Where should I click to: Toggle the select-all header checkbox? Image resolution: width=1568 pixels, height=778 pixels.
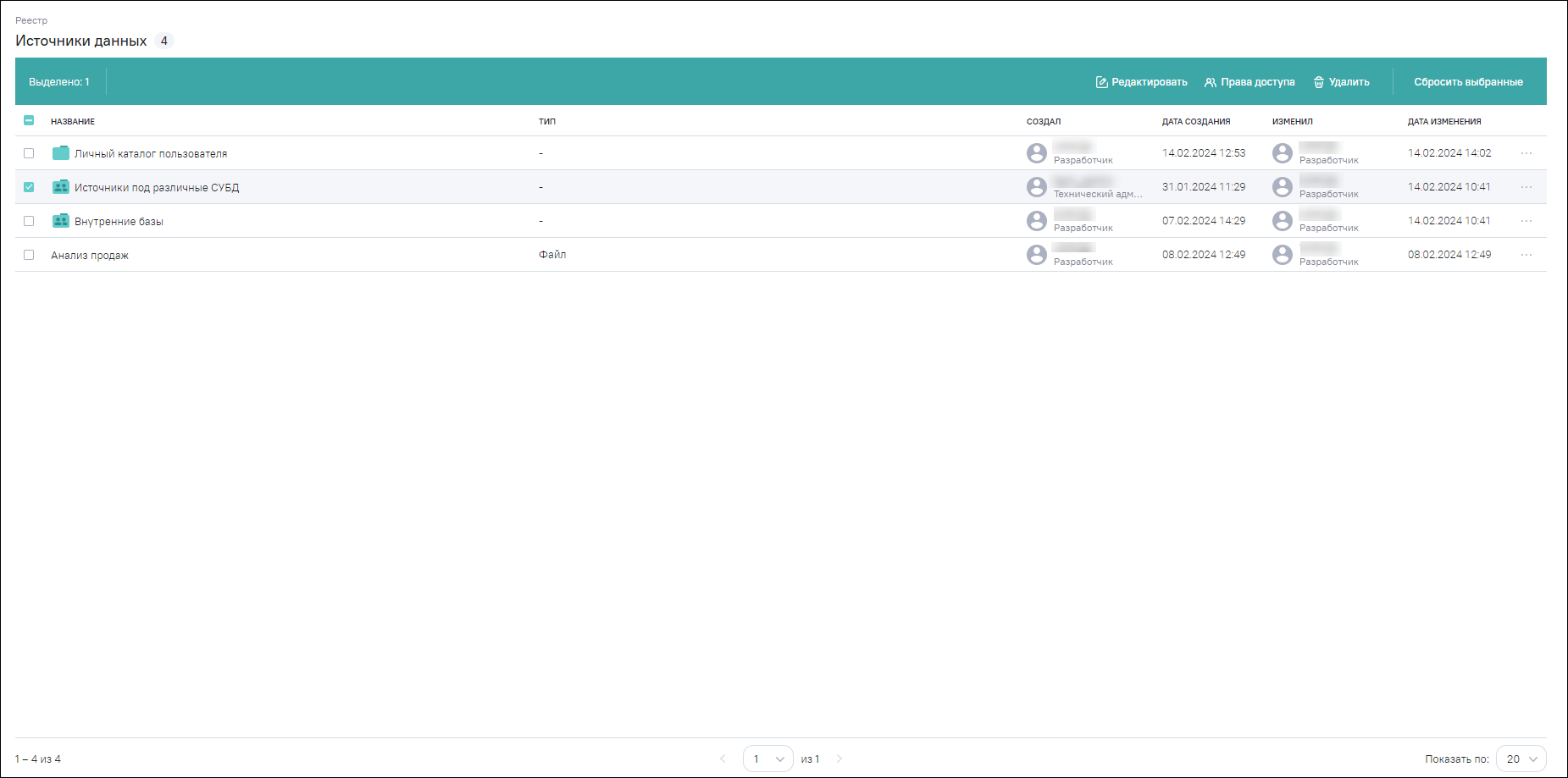click(29, 121)
